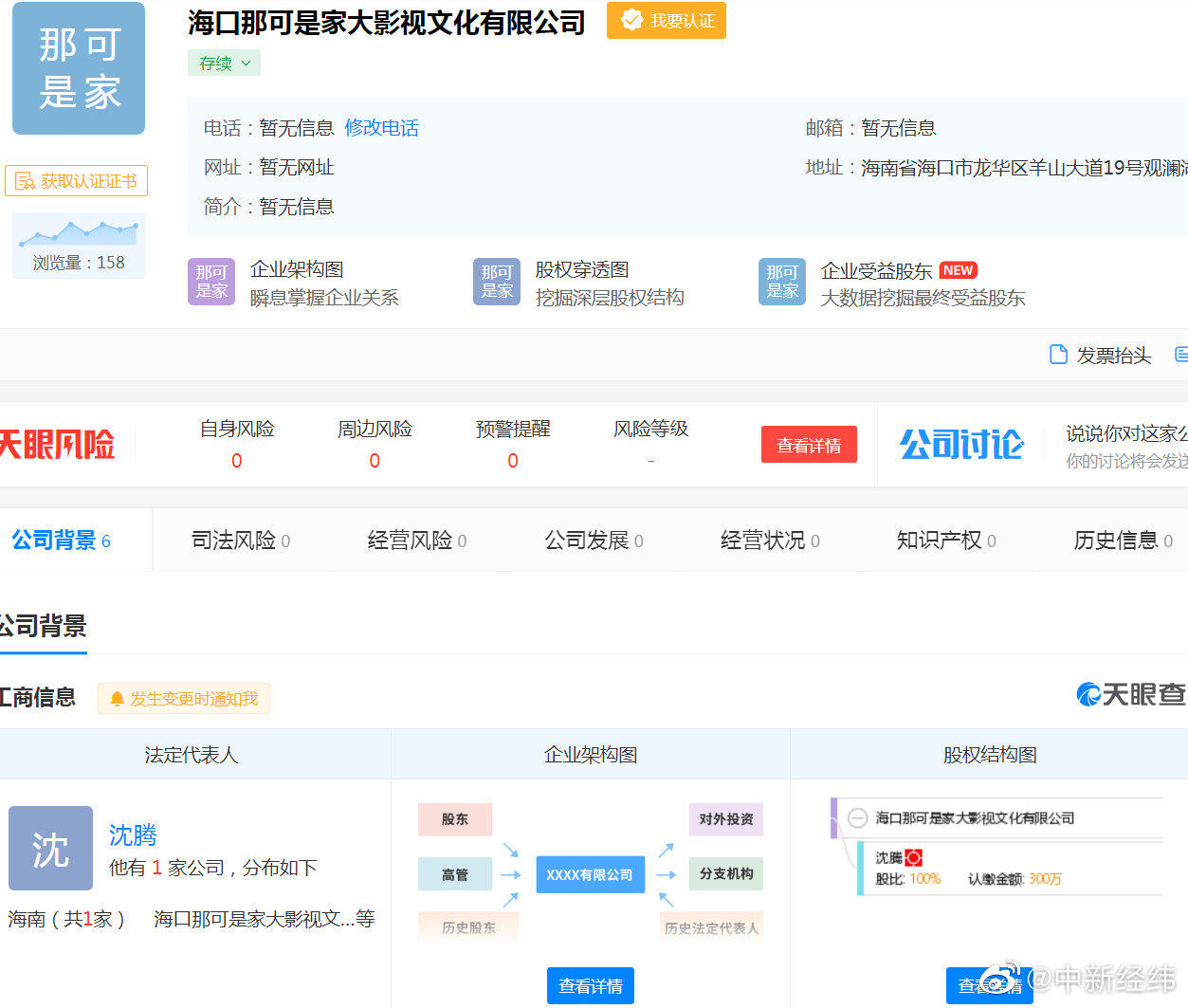Select 自身风险 count

click(237, 460)
